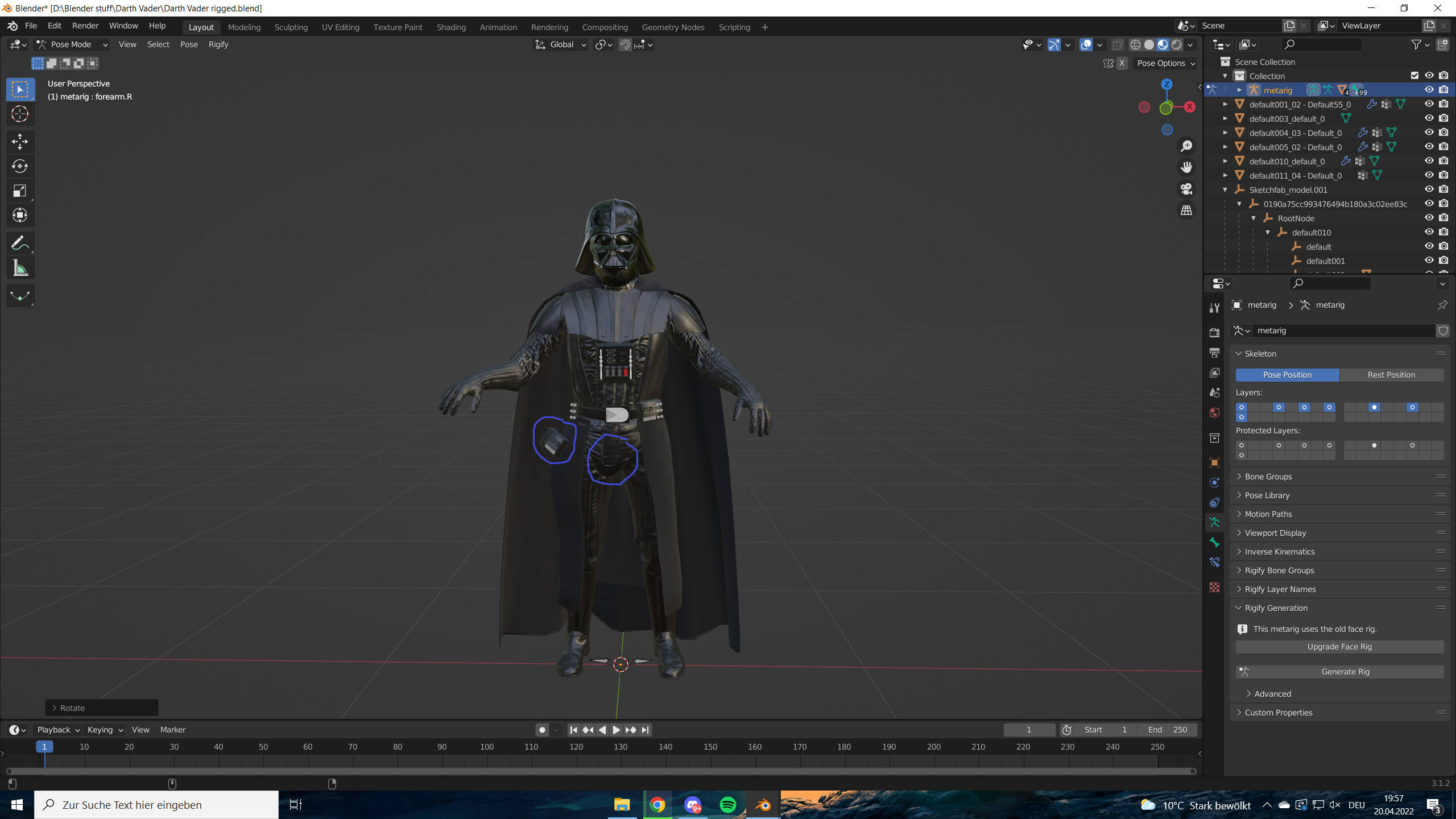Viewport: 1456px width, 819px height.
Task: Open the Pose Mode dropdown
Action: (x=72, y=44)
